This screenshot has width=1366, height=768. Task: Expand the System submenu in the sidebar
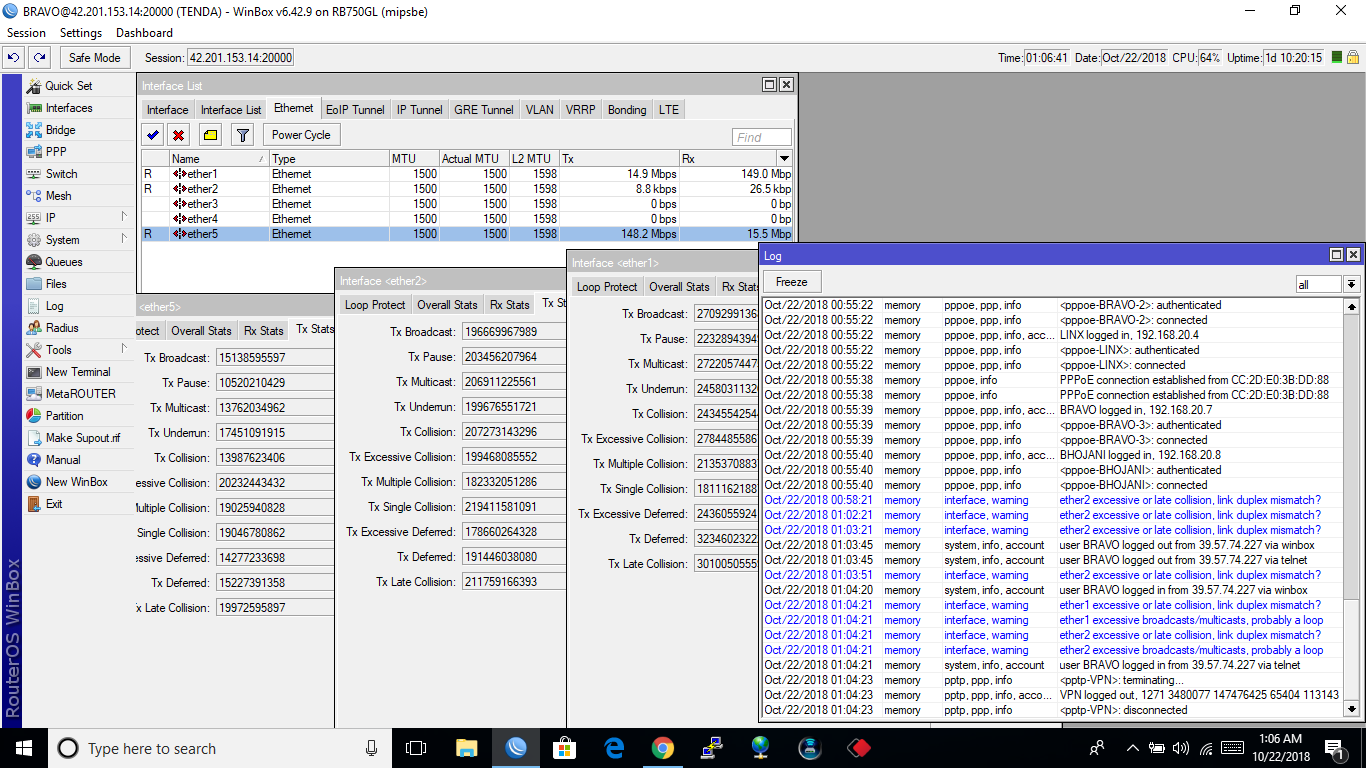63,239
